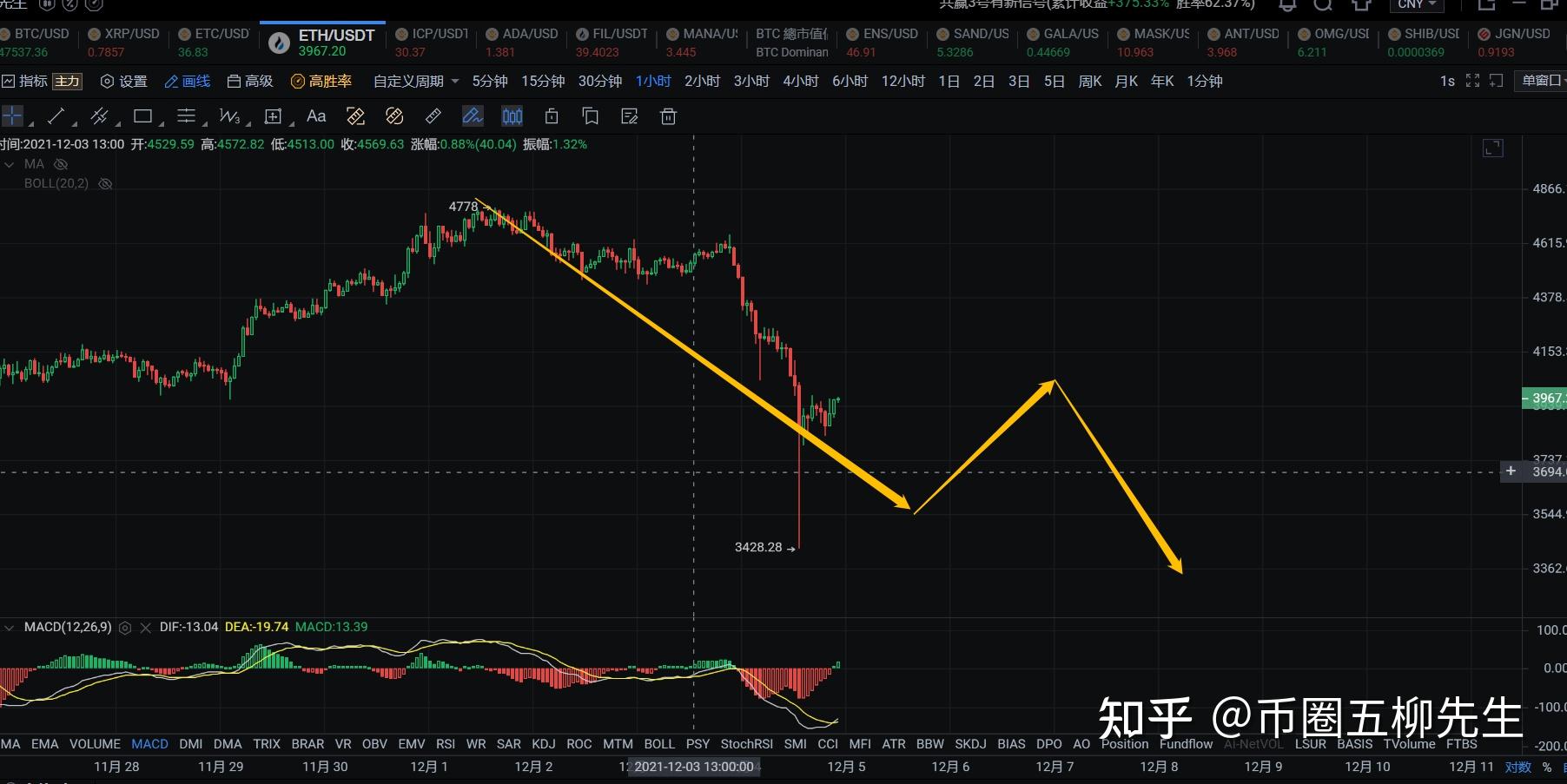
Task: Switch timeframe to 15分钟
Action: tap(543, 81)
